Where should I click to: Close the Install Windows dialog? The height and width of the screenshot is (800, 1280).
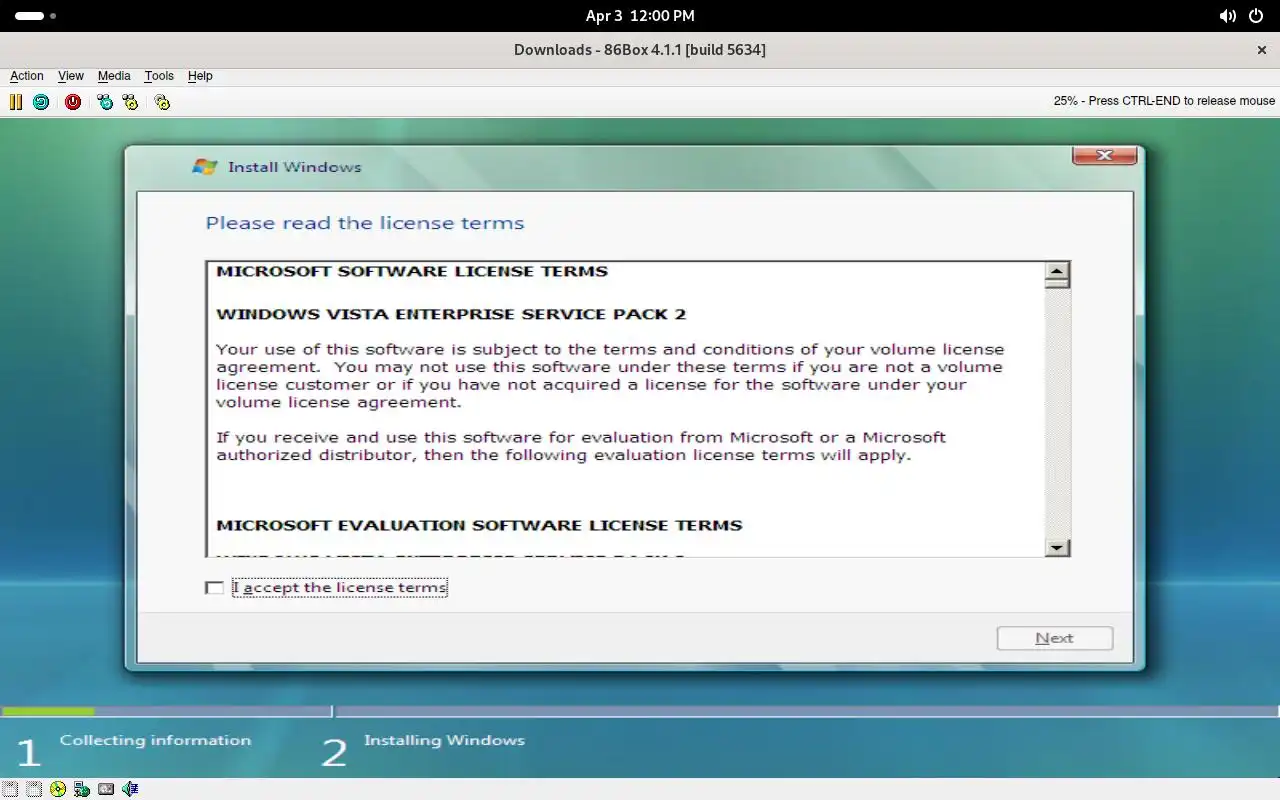point(1104,155)
